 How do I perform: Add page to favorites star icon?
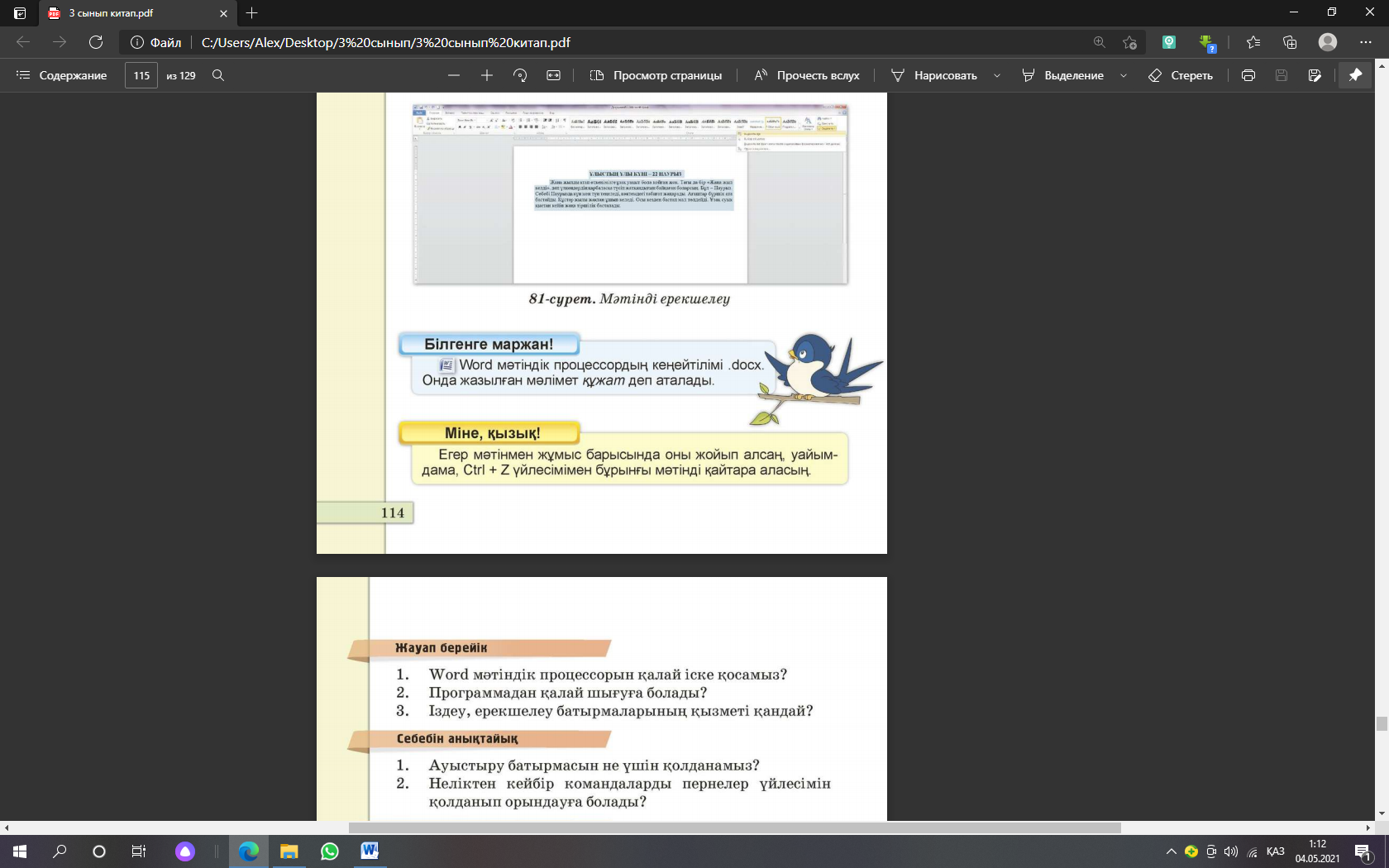(1130, 42)
